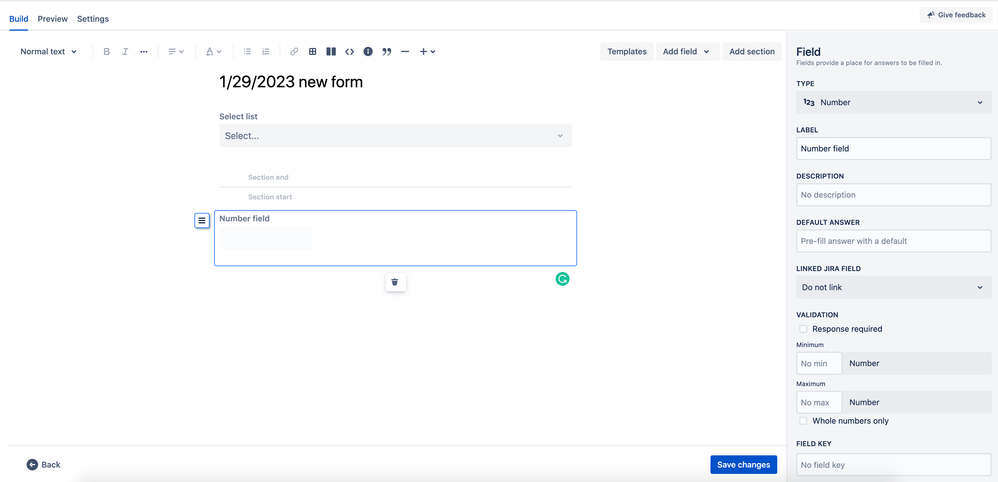Insert a bullet list
Image resolution: width=998 pixels, height=482 pixels.
pyautogui.click(x=247, y=52)
